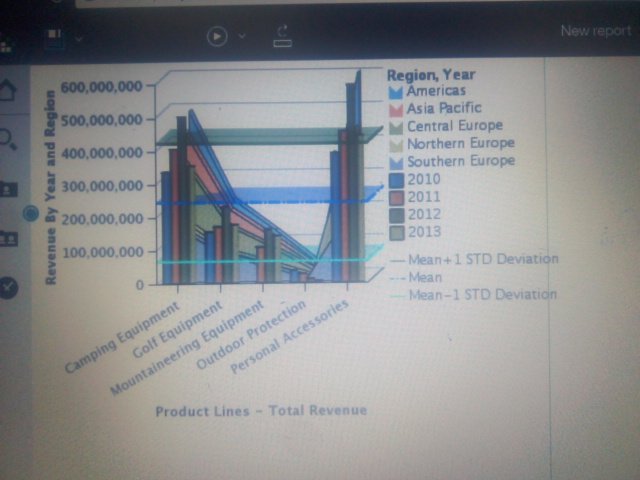Viewport: 640px width, 480px height.
Task: Select Americas legend swatch
Action: click(396, 92)
